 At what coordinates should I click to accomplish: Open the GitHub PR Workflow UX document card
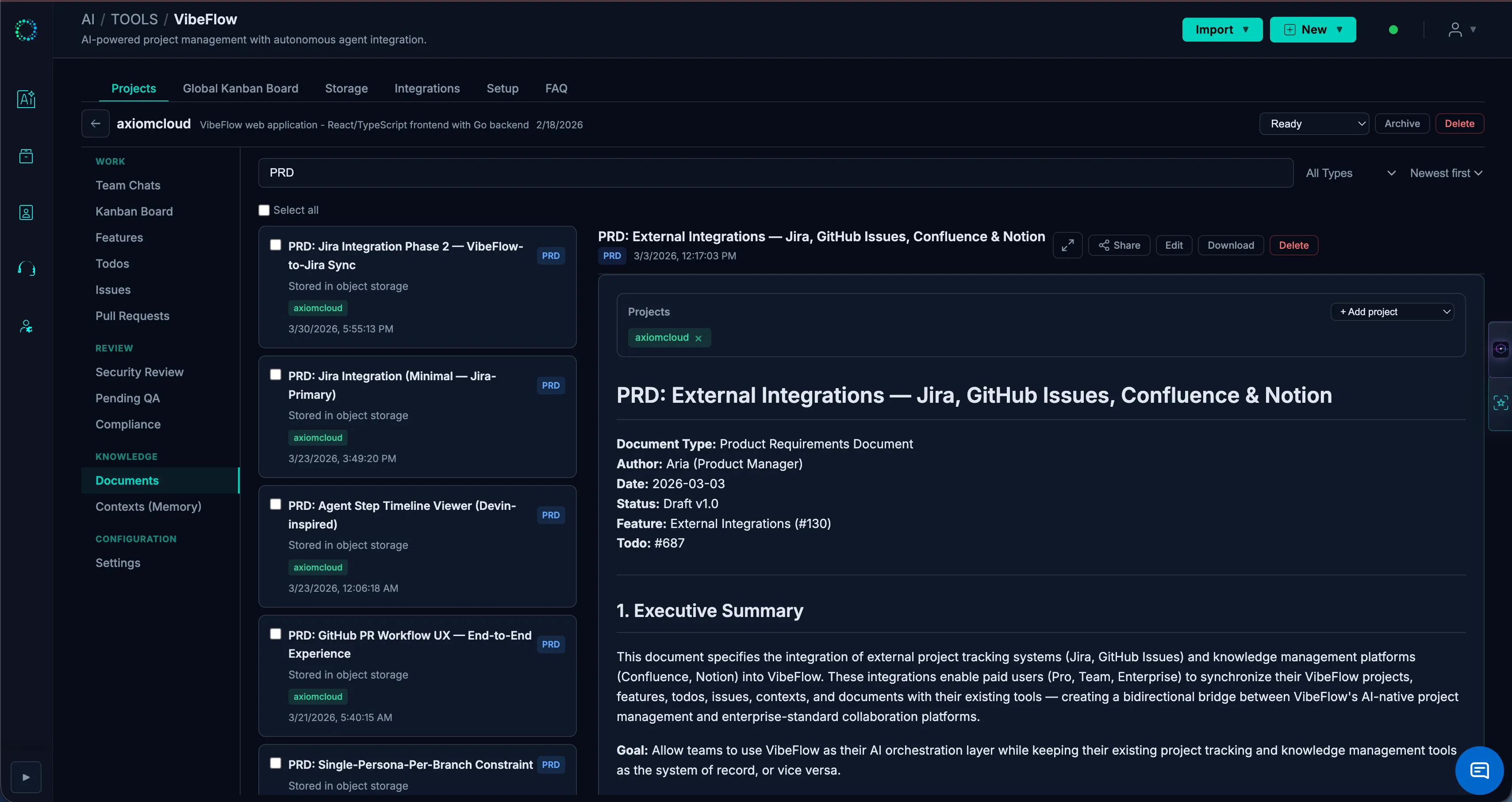[417, 676]
